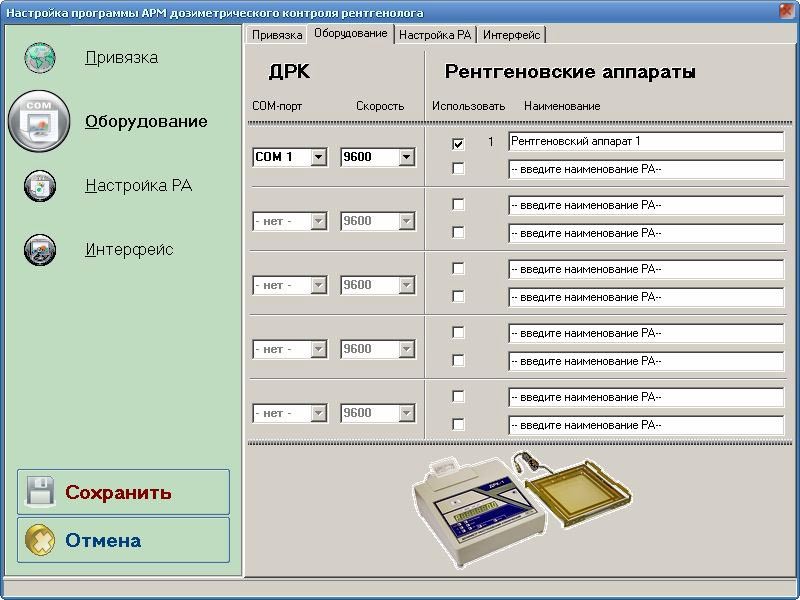This screenshot has width=800, height=600.
Task: Open the COM 1 port dropdown
Action: (x=318, y=157)
